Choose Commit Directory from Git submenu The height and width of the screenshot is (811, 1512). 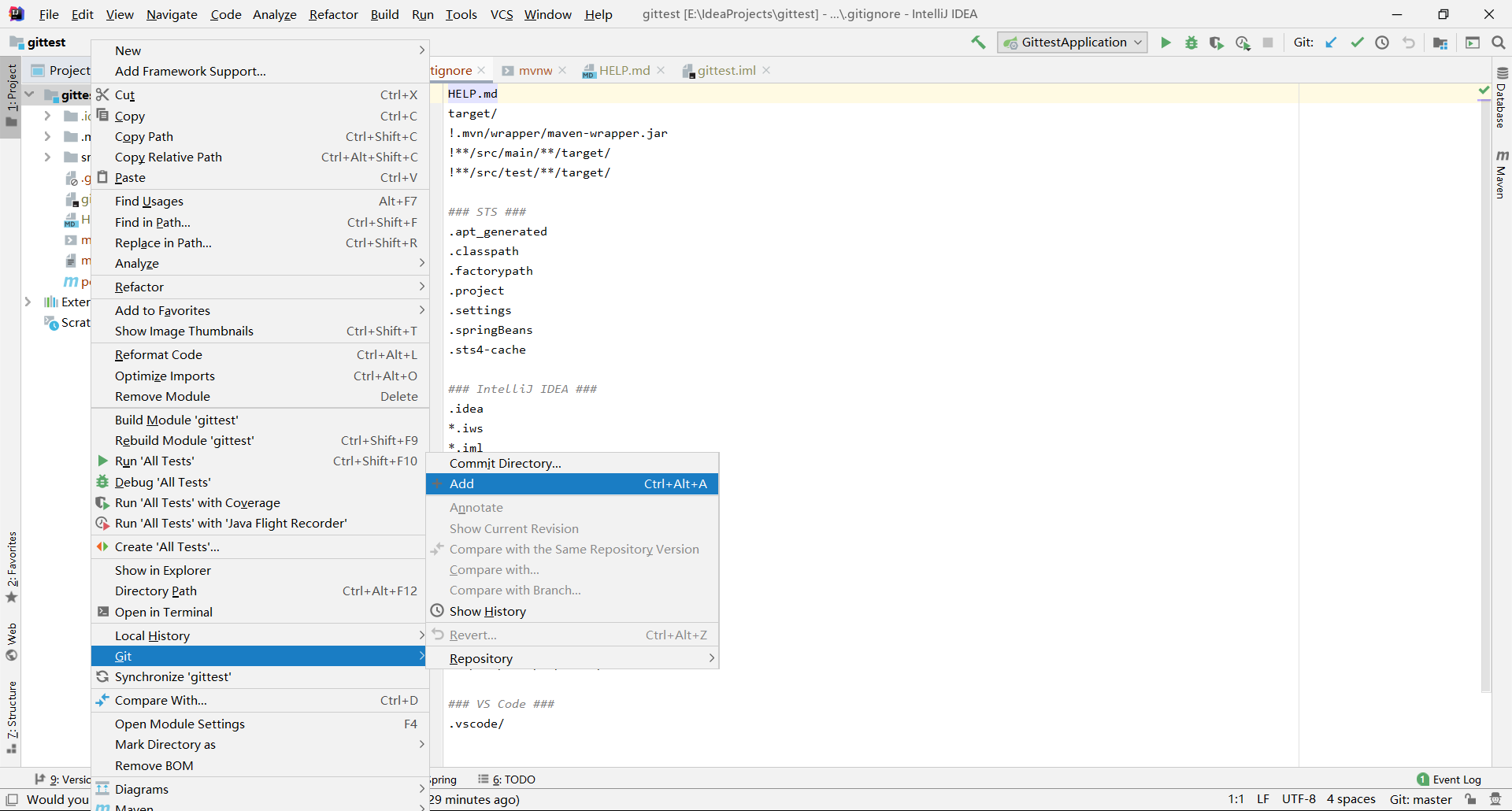click(573, 463)
